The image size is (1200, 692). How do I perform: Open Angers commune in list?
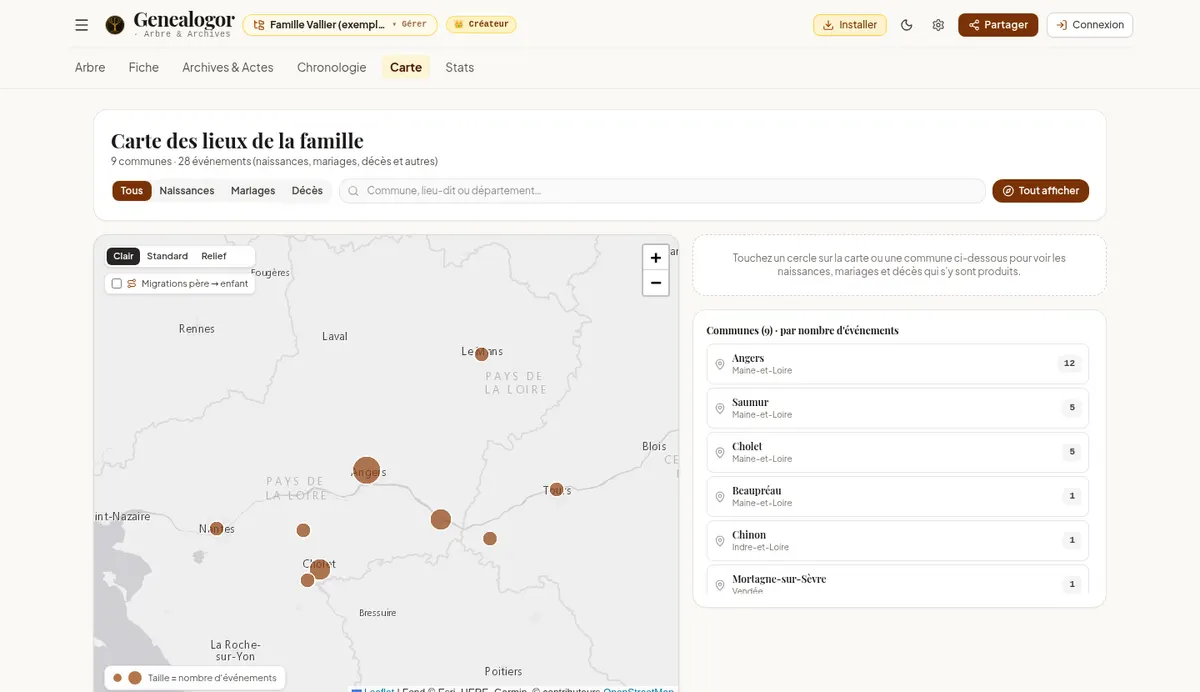pos(898,364)
